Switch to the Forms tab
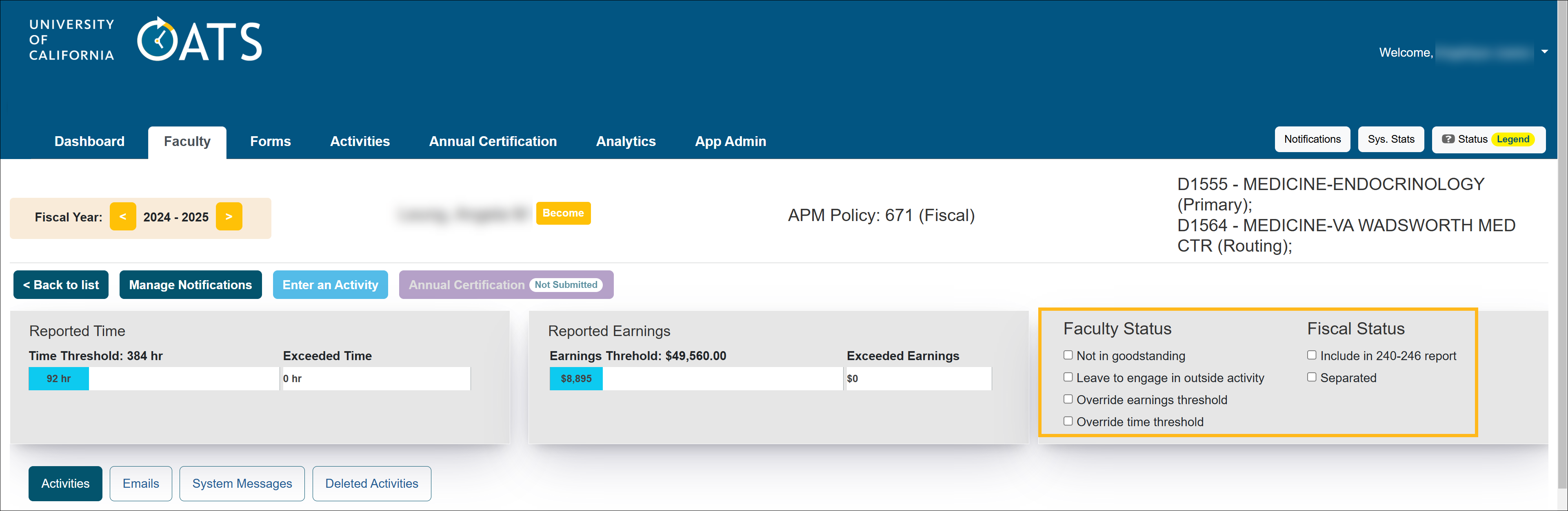1568x511 pixels. 270,142
